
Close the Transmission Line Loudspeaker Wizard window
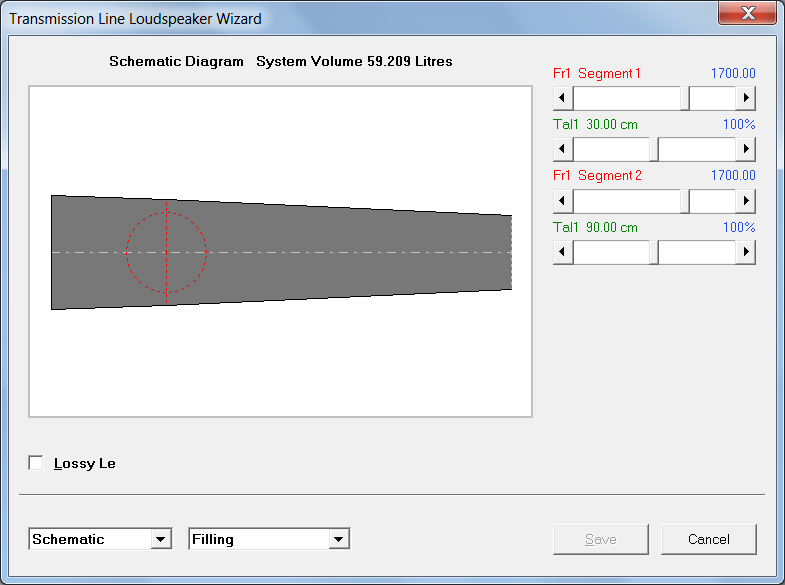[747, 13]
